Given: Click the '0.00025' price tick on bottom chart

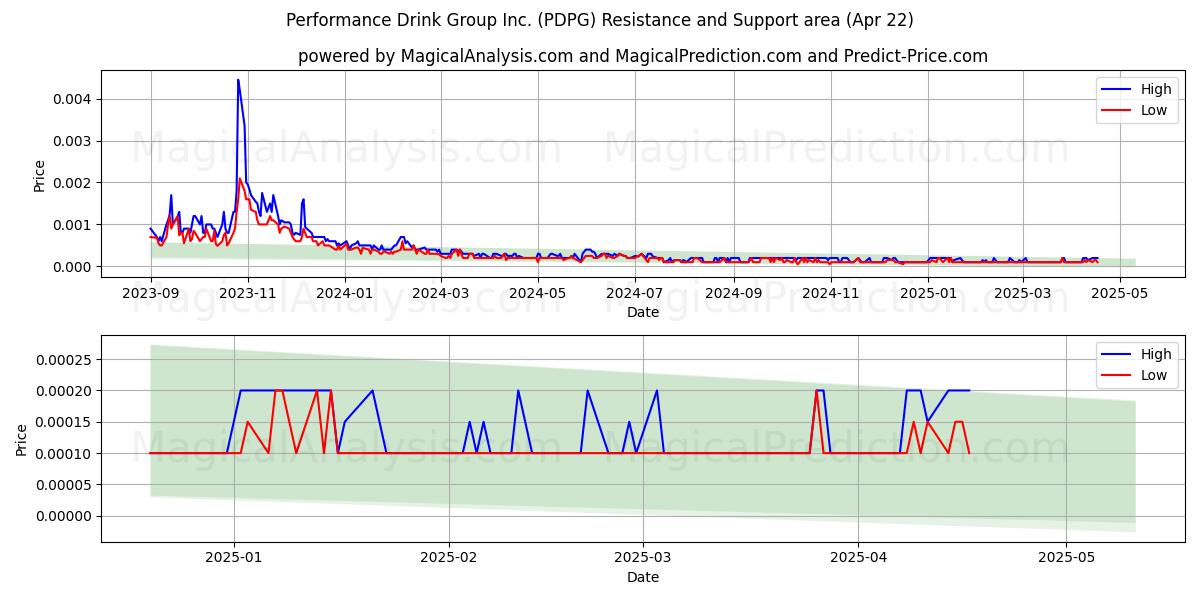Looking at the screenshot, I should (64, 359).
